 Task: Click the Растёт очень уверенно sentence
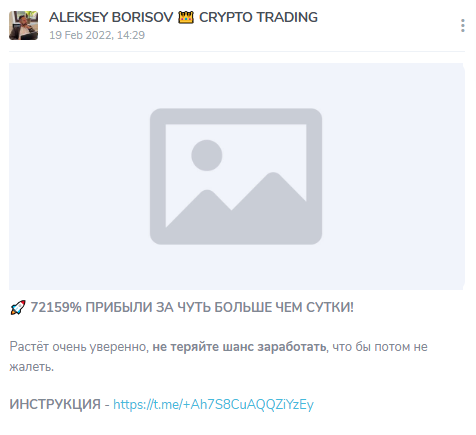pos(78,347)
